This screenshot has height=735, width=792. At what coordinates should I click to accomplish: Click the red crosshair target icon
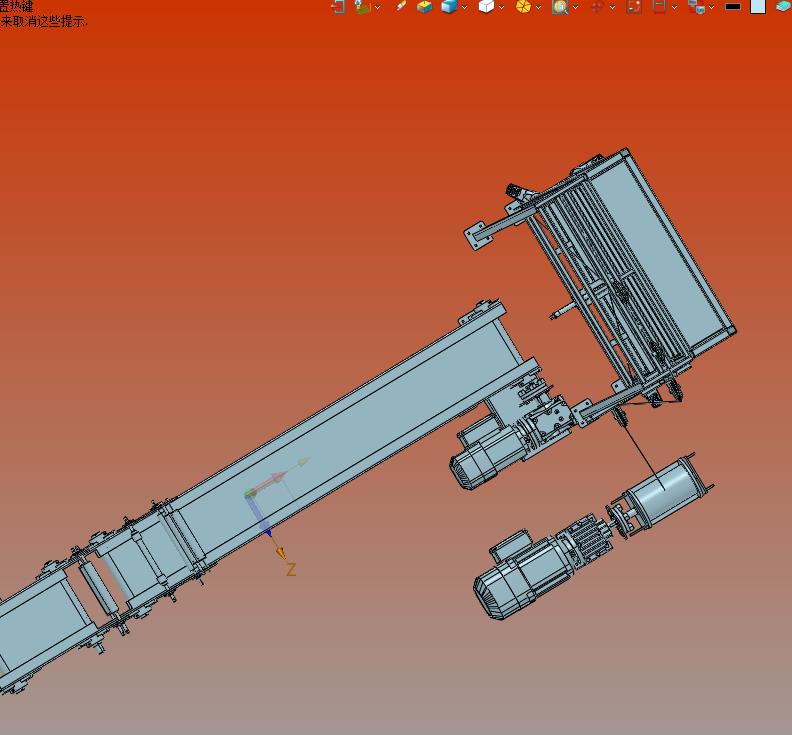click(597, 7)
